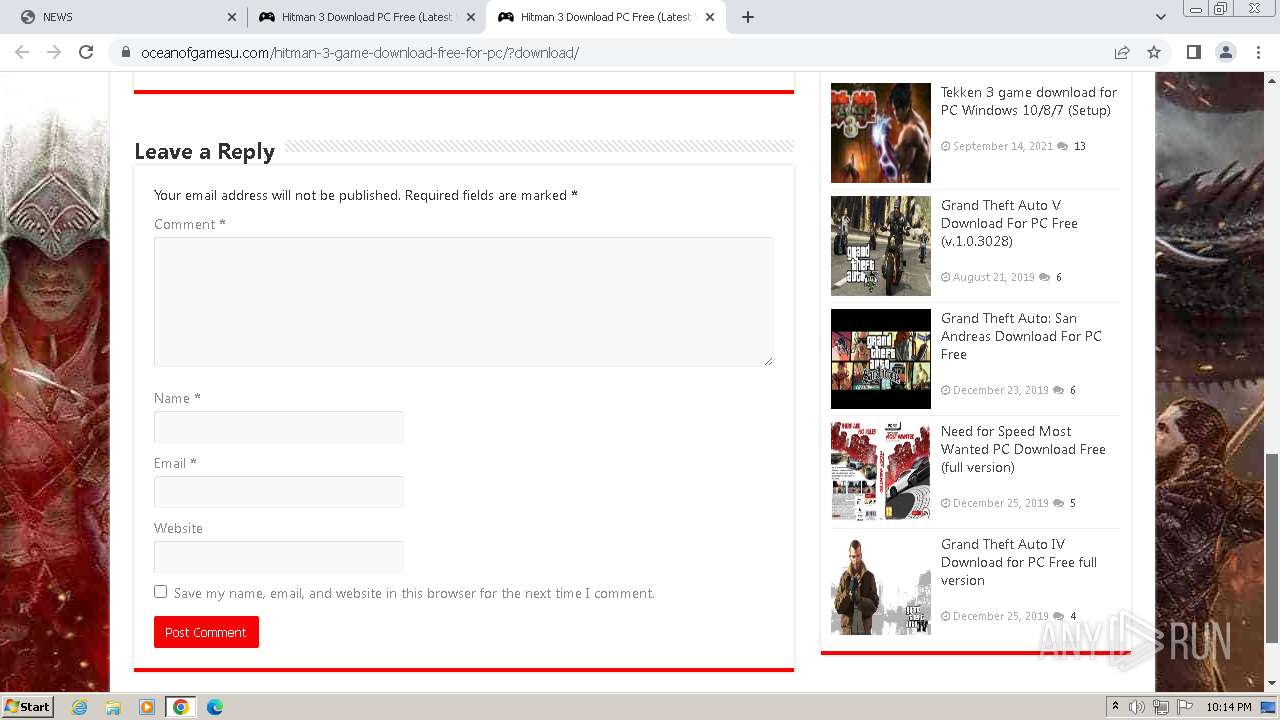
Task: Show hidden system tray icons
Action: (1115, 707)
